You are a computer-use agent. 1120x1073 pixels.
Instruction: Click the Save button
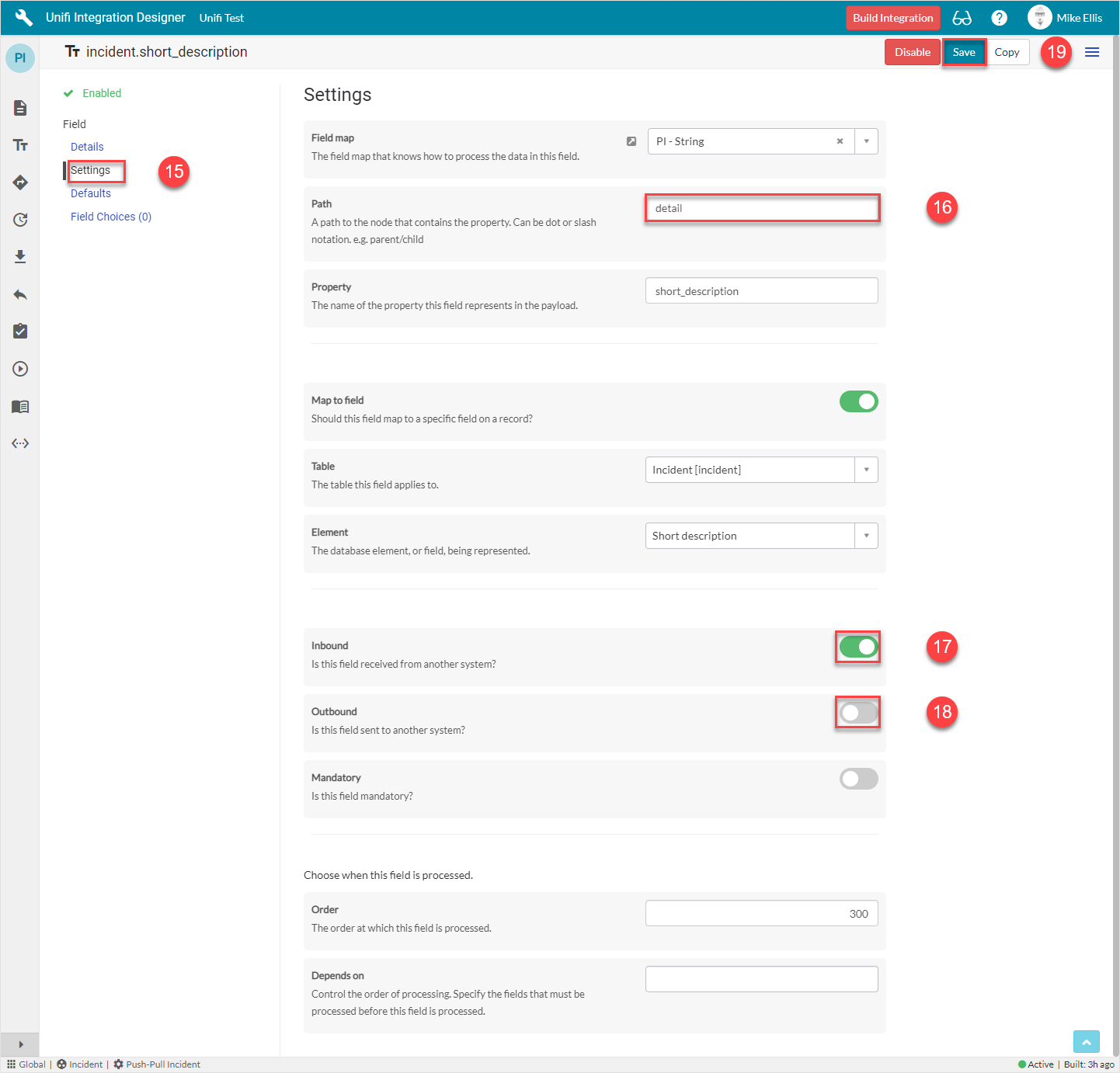pyautogui.click(x=964, y=52)
